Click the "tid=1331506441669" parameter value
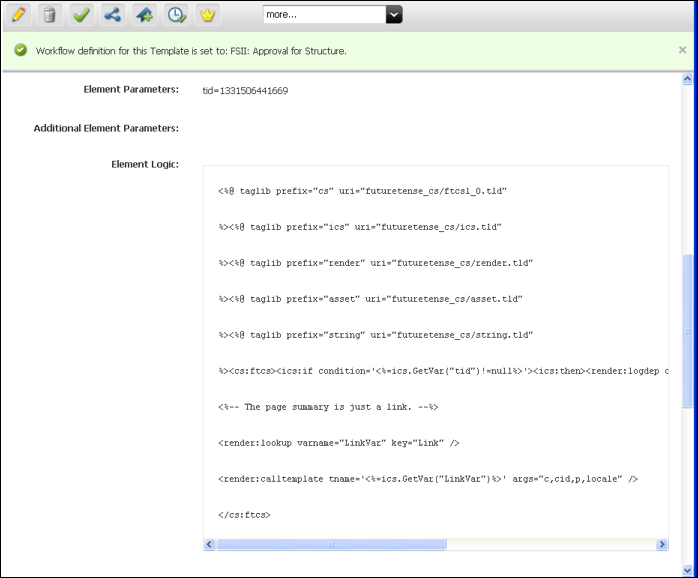Screen dimensions: 698x578 pyautogui.click(x=245, y=91)
